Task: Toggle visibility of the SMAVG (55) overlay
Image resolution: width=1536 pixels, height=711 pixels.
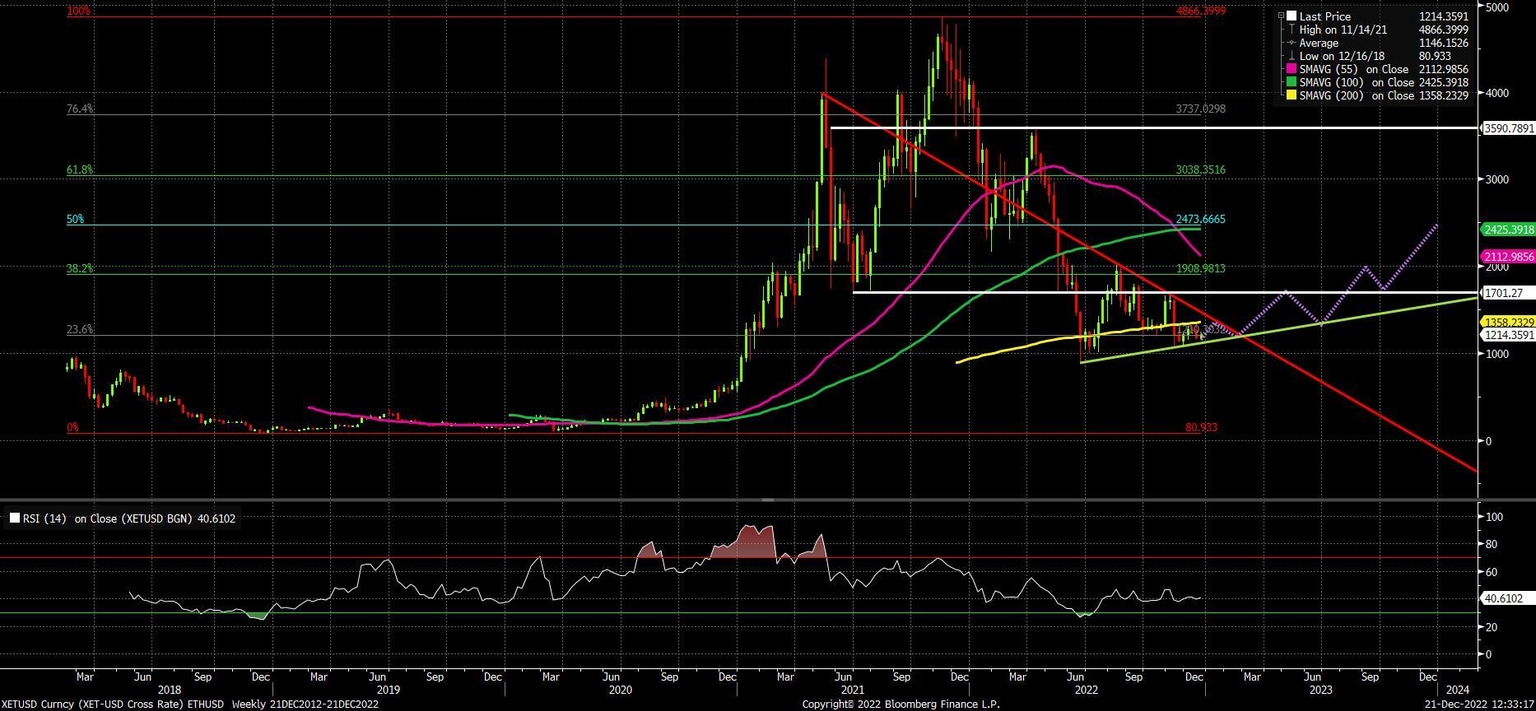Action: (1291, 69)
